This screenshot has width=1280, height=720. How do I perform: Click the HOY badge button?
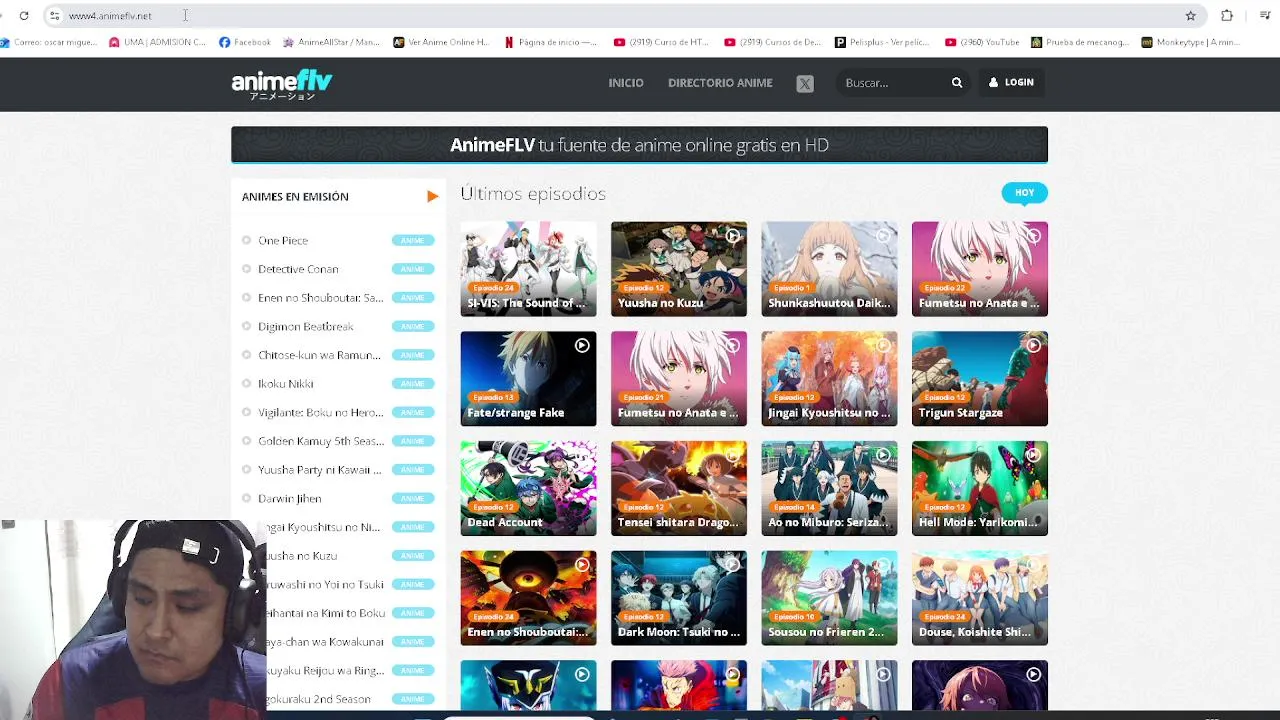point(1025,193)
